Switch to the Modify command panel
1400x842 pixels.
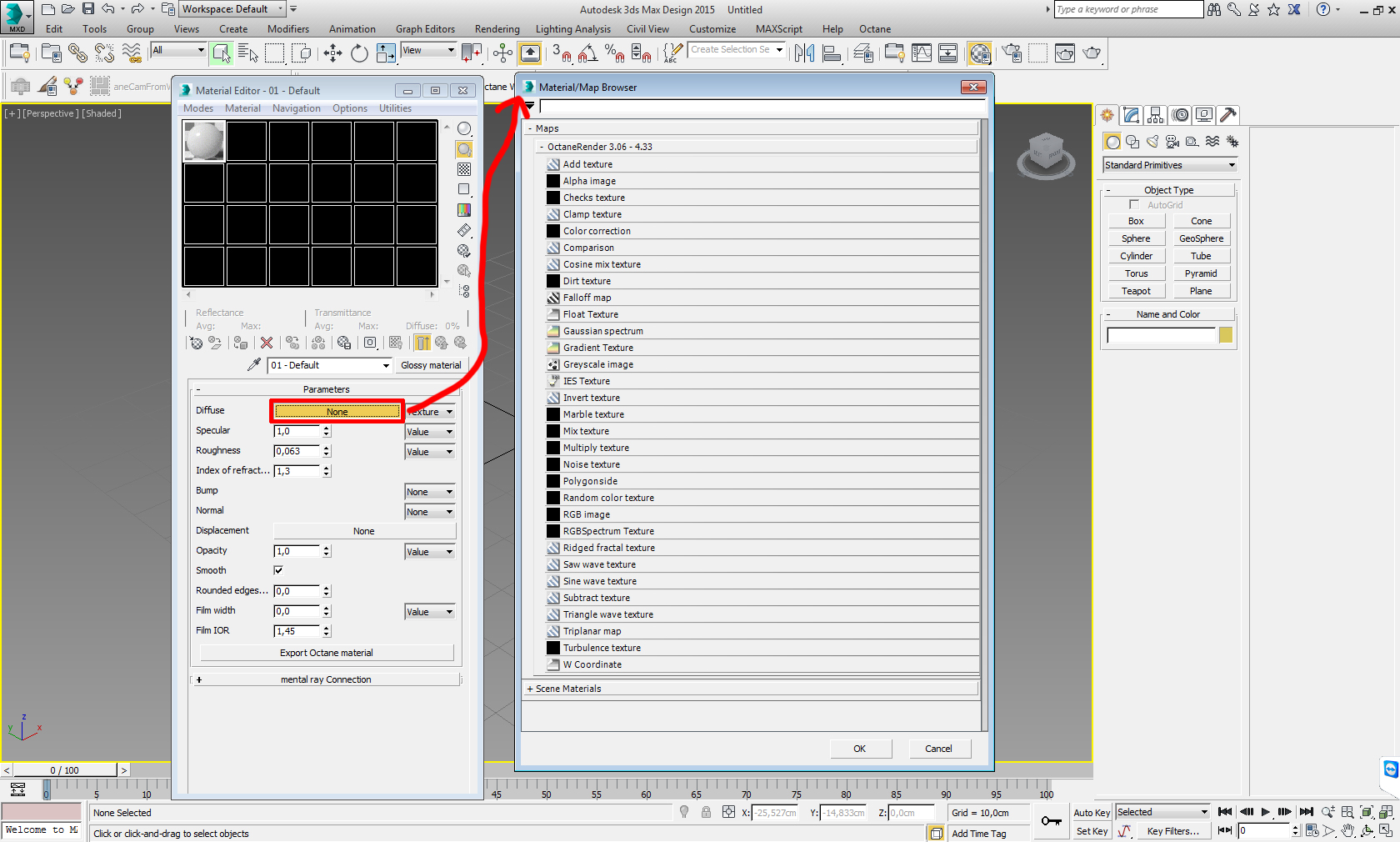(1132, 115)
